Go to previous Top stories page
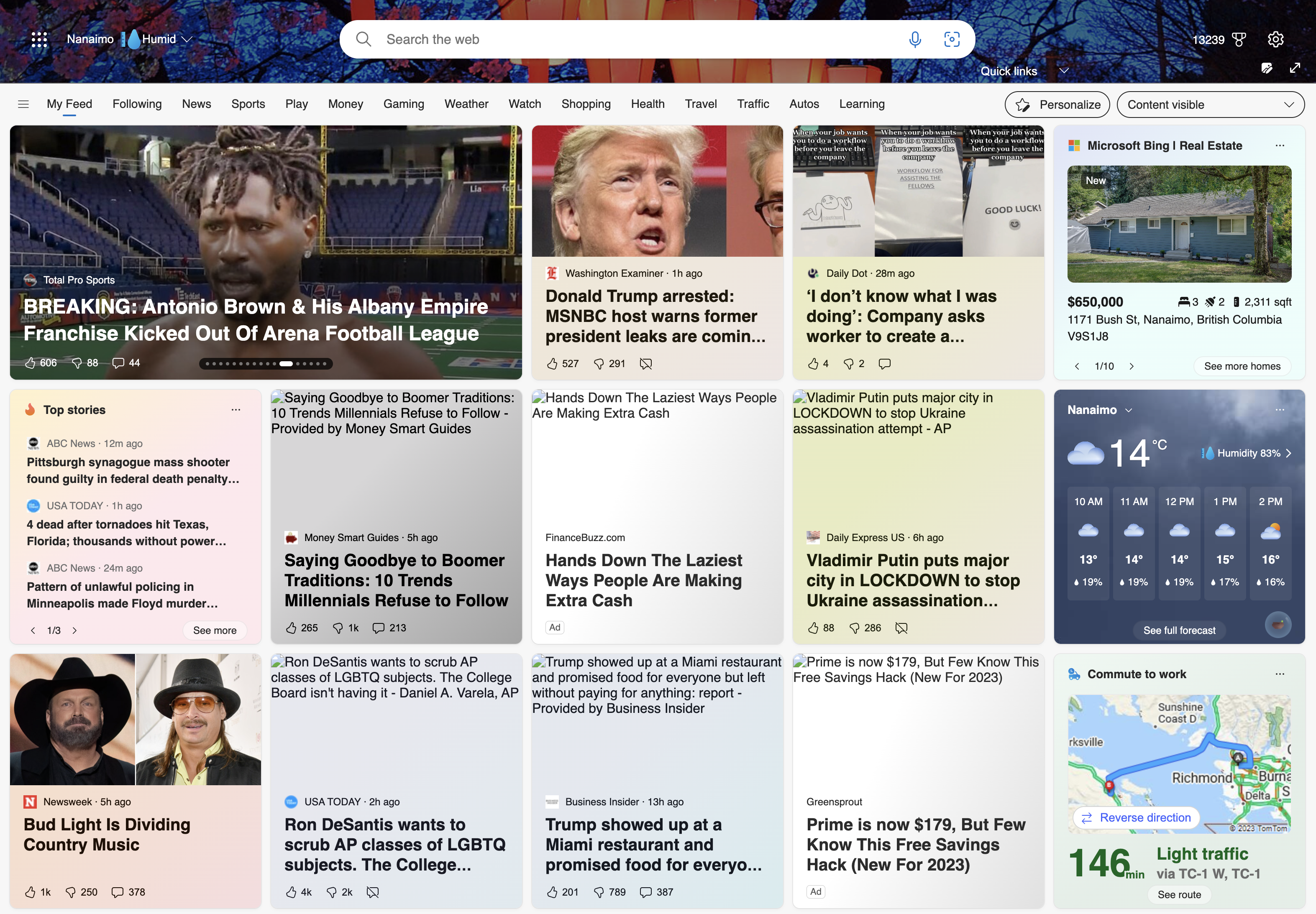 point(33,630)
